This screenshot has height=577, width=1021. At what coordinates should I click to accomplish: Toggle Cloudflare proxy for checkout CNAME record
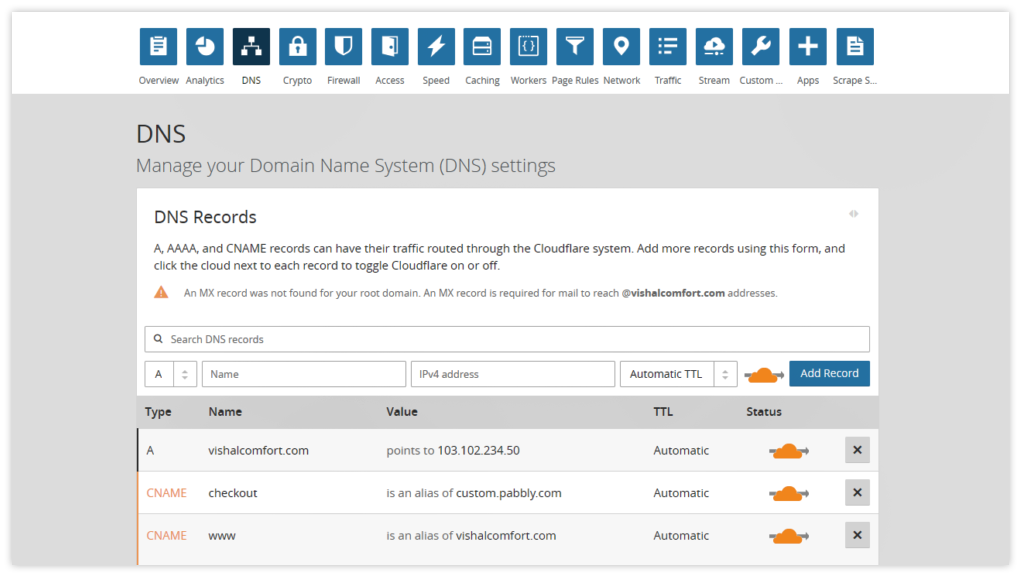789,494
